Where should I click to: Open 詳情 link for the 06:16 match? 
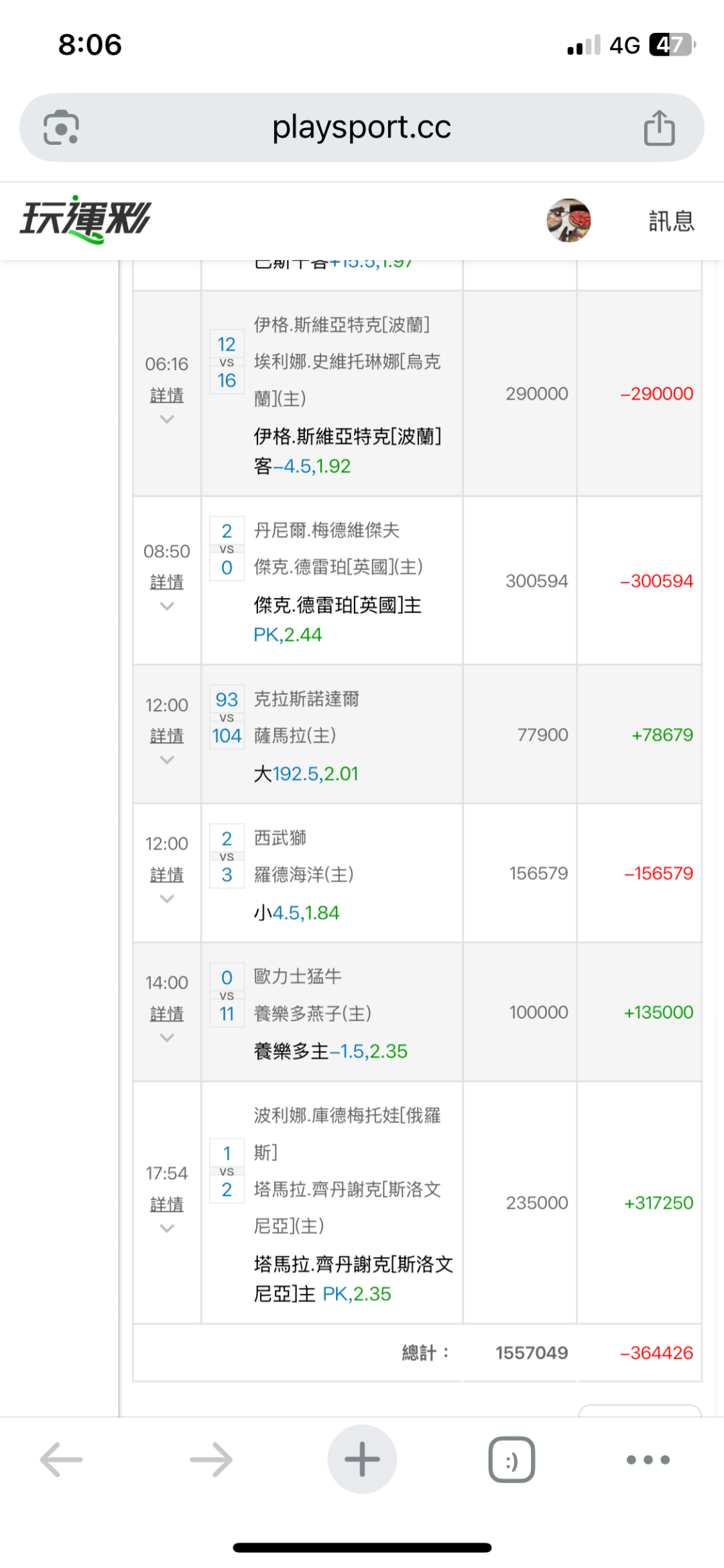(x=167, y=396)
